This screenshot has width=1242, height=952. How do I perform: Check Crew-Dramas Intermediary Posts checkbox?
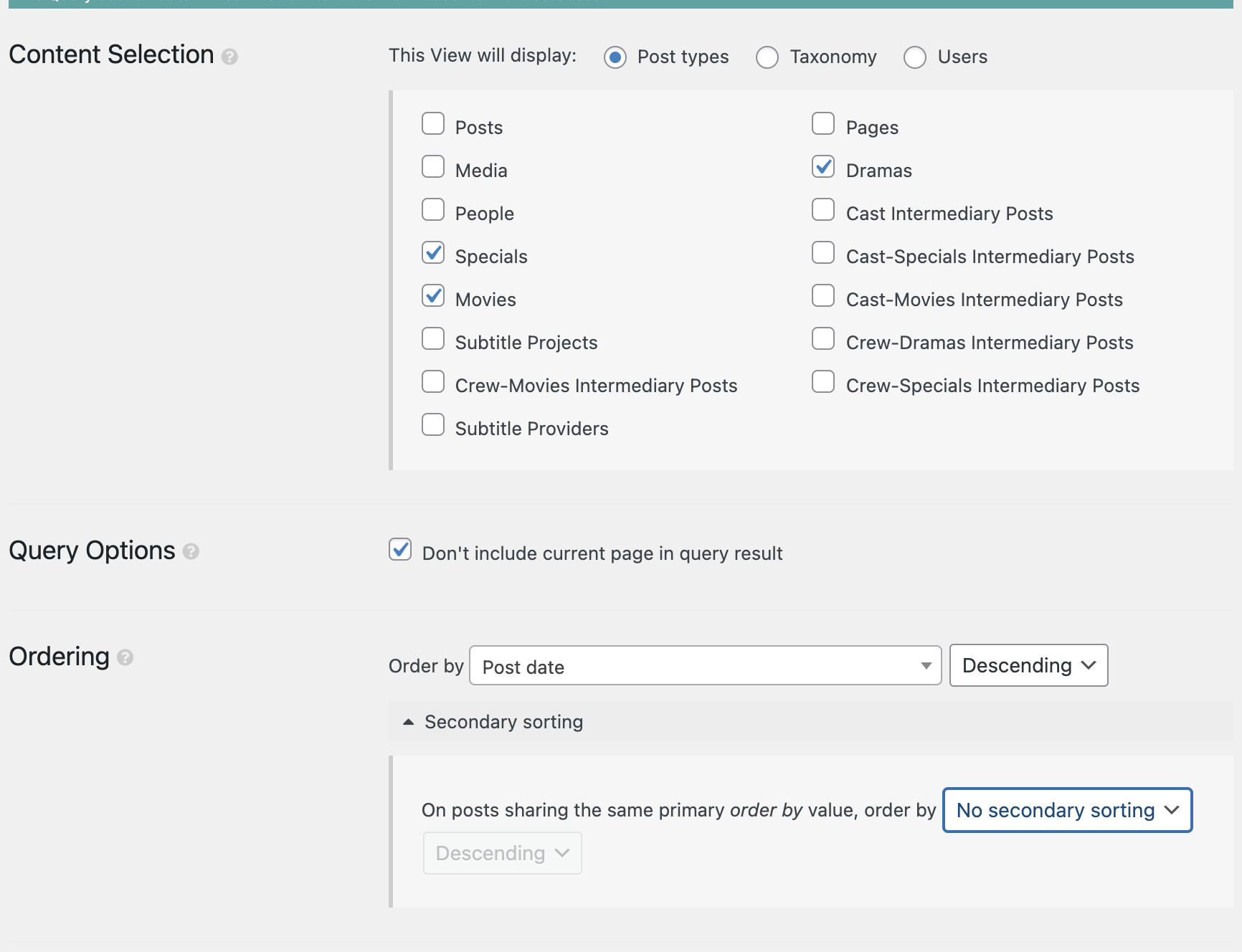click(x=823, y=338)
